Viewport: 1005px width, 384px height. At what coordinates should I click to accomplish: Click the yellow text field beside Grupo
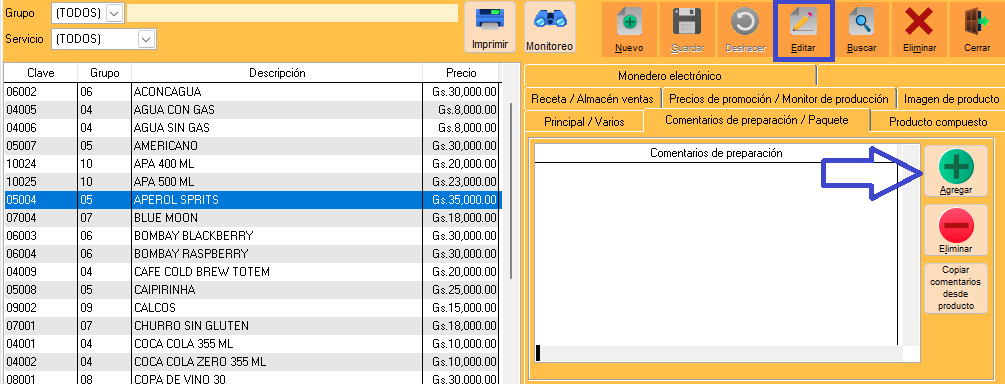click(x=292, y=13)
